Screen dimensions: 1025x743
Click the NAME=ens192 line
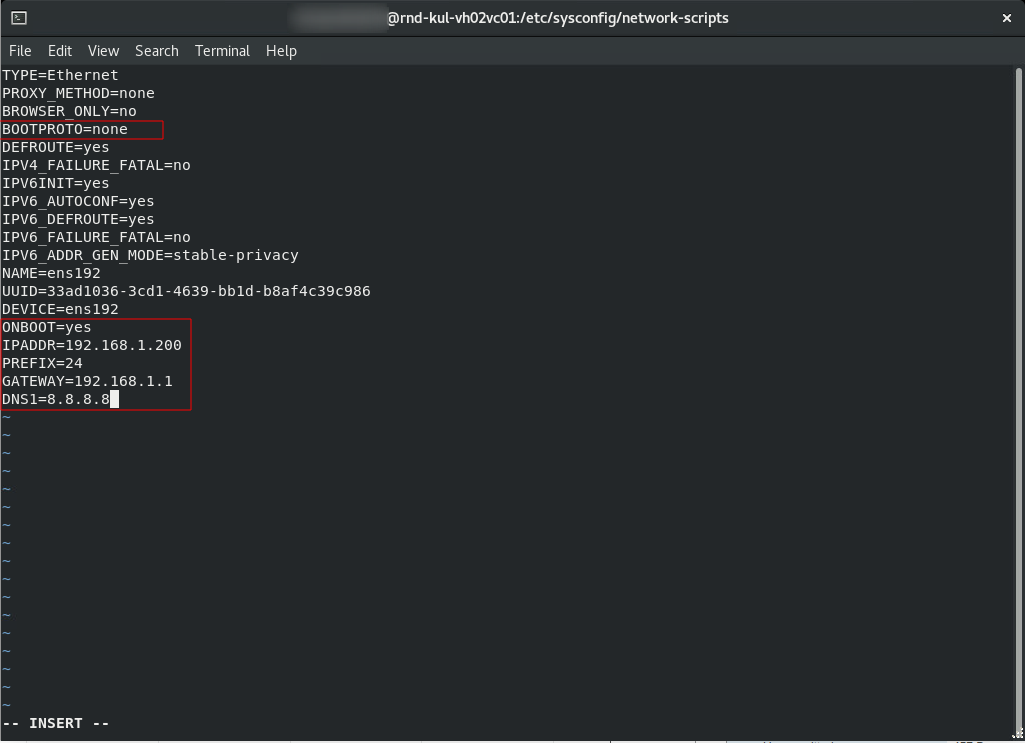coord(50,273)
